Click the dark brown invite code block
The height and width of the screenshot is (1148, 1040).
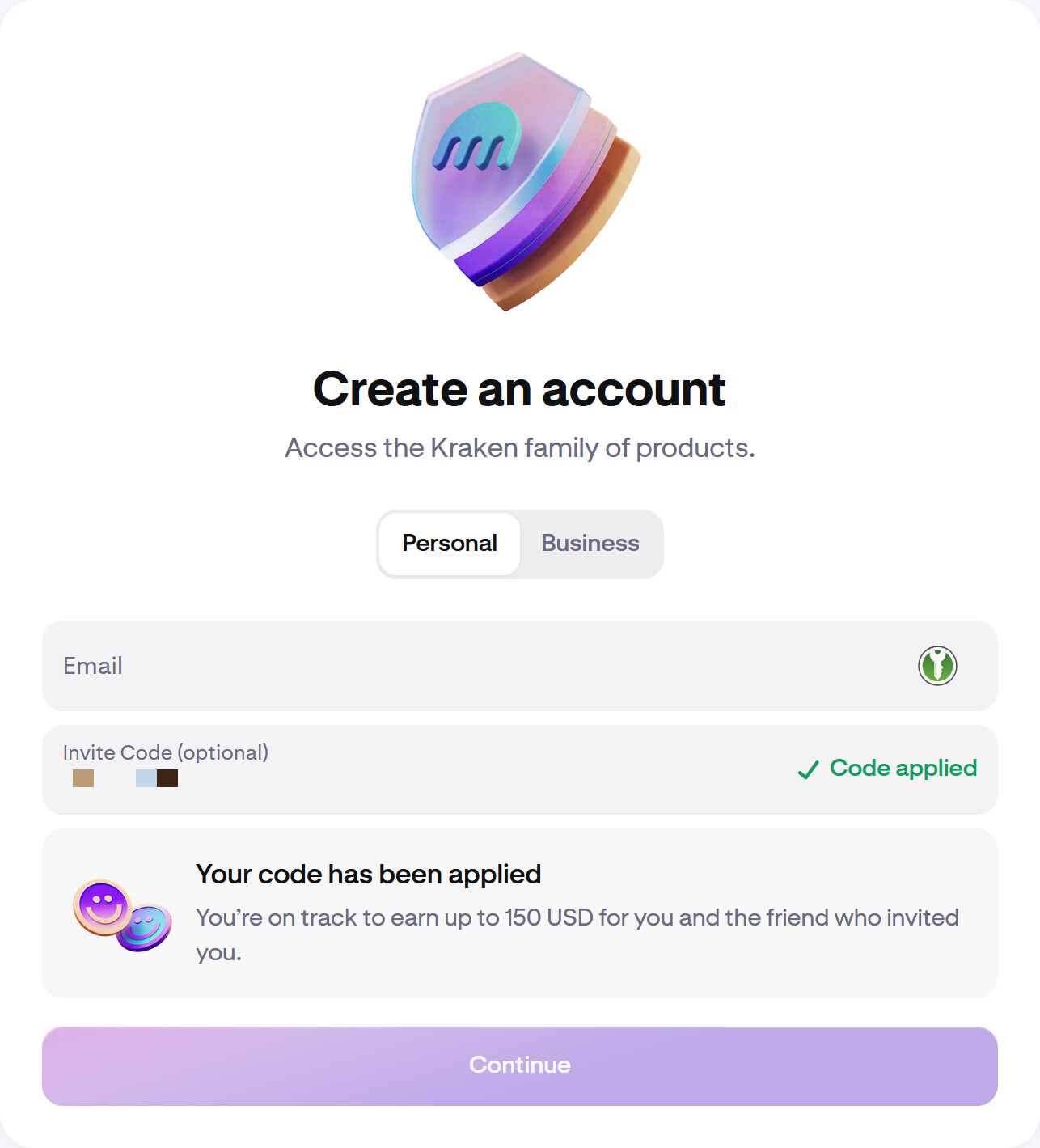167,778
